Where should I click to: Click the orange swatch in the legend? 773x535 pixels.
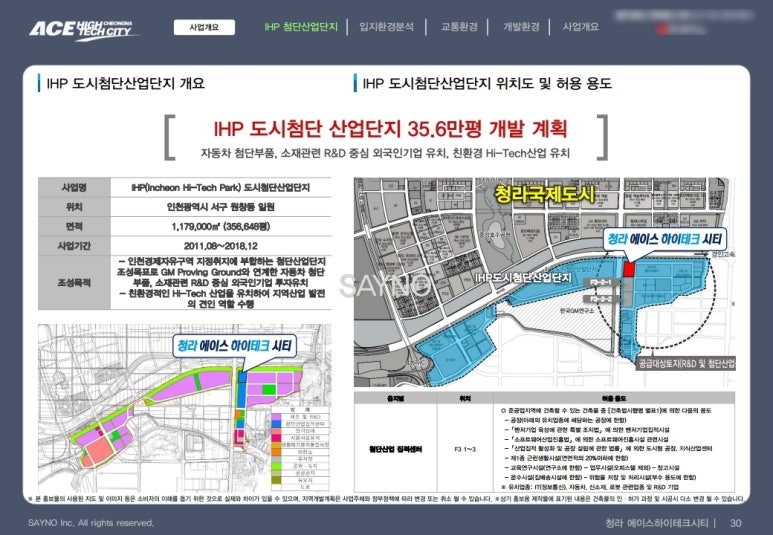click(277, 452)
